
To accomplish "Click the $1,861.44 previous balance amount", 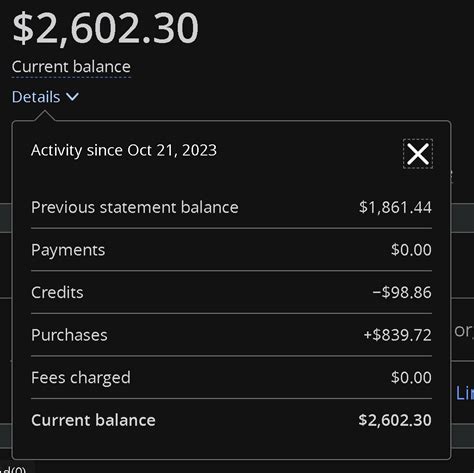I will pos(395,207).
